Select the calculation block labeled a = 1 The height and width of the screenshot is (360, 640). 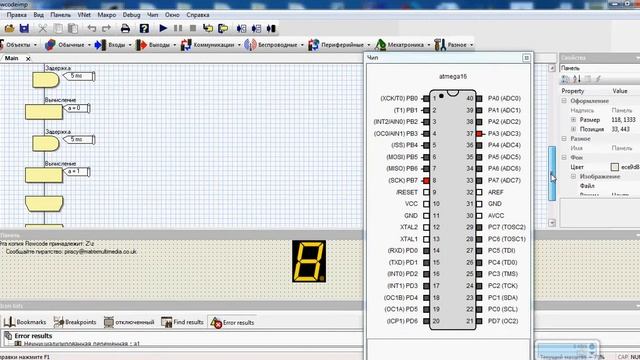(44, 175)
